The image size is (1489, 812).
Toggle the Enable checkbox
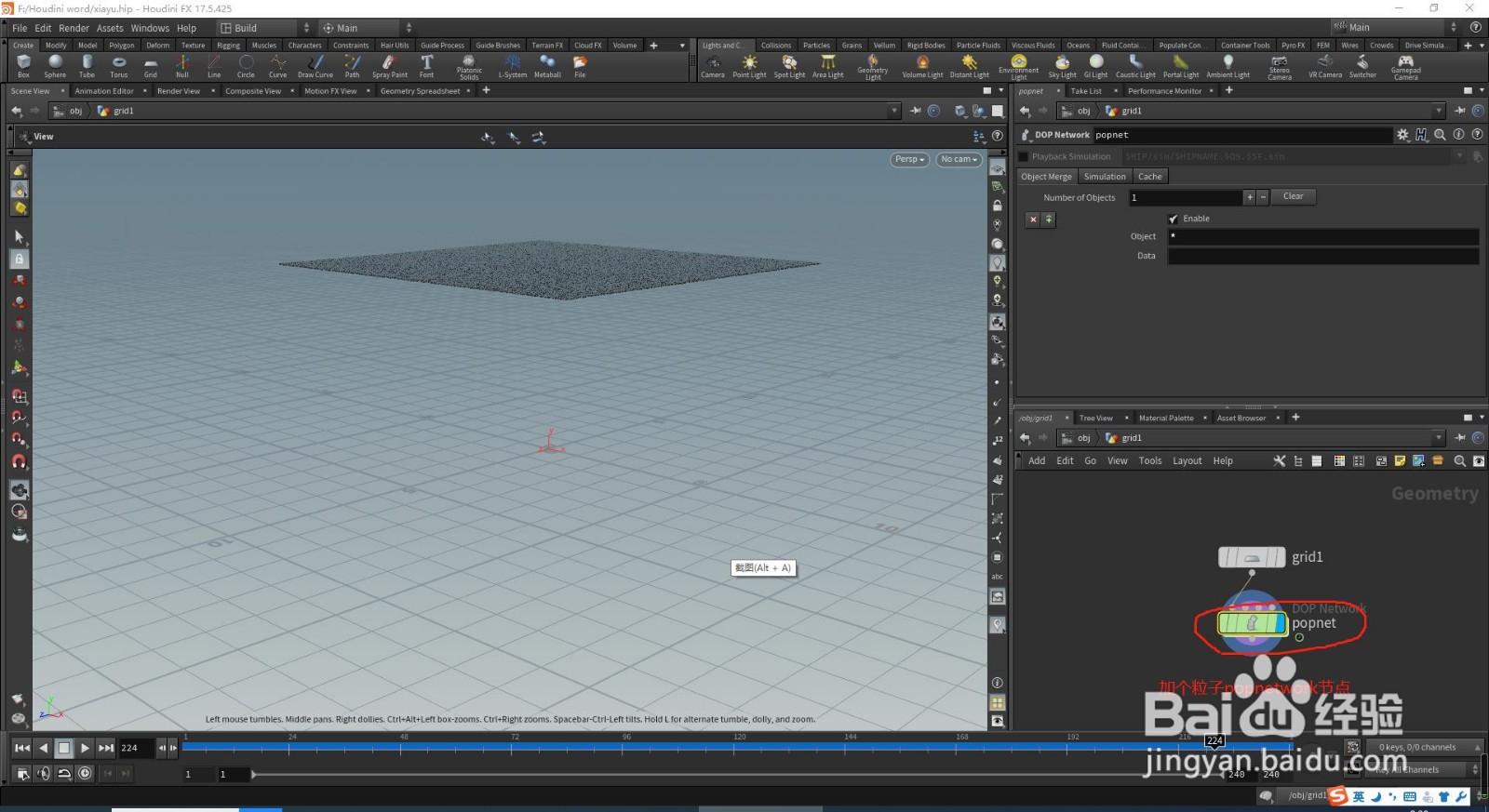coord(1173,219)
